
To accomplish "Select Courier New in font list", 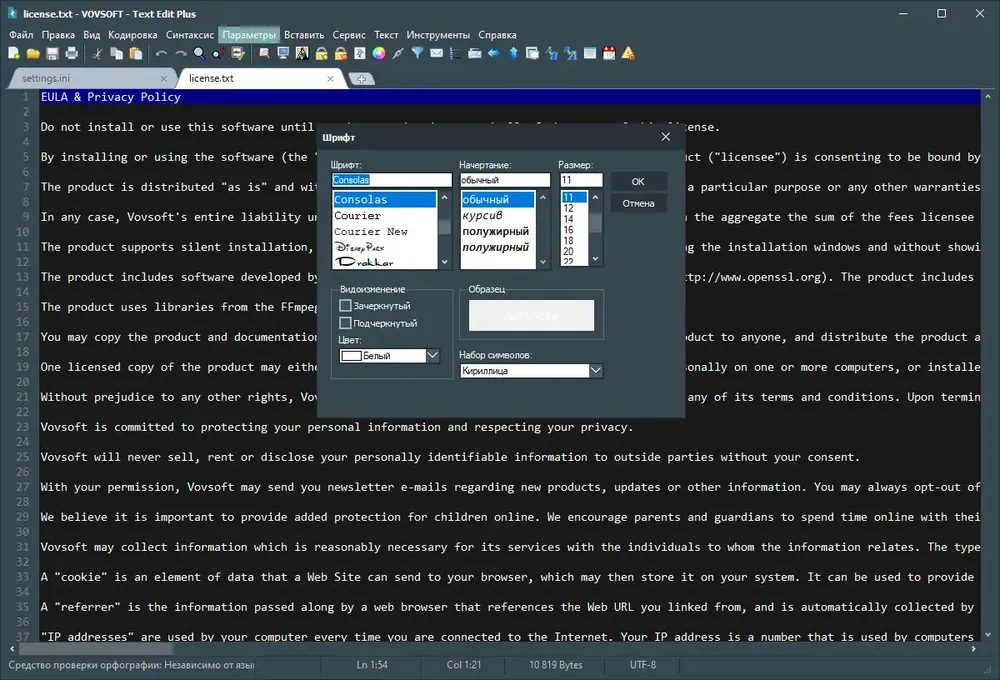I will pyautogui.click(x=371, y=232).
